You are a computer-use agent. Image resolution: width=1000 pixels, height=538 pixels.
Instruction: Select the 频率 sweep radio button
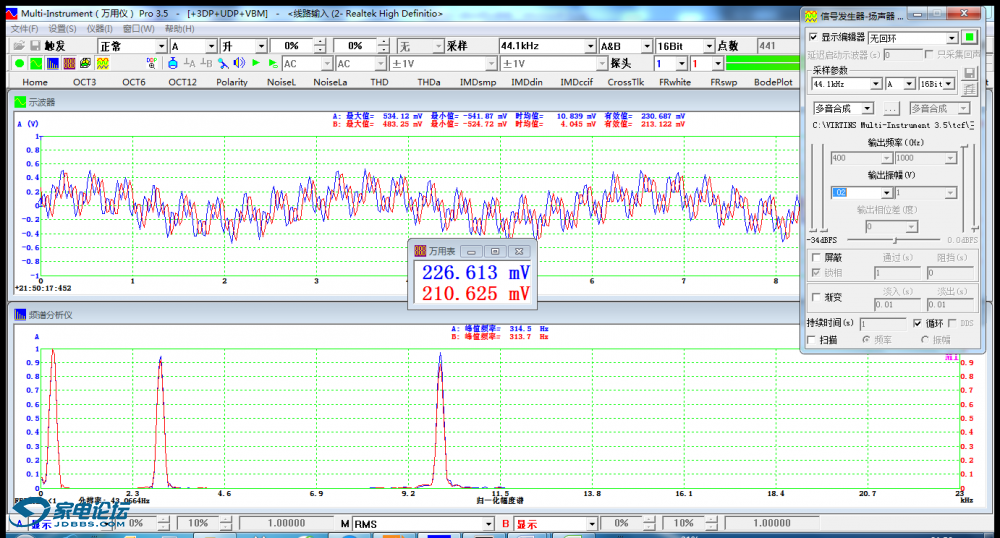(866, 340)
